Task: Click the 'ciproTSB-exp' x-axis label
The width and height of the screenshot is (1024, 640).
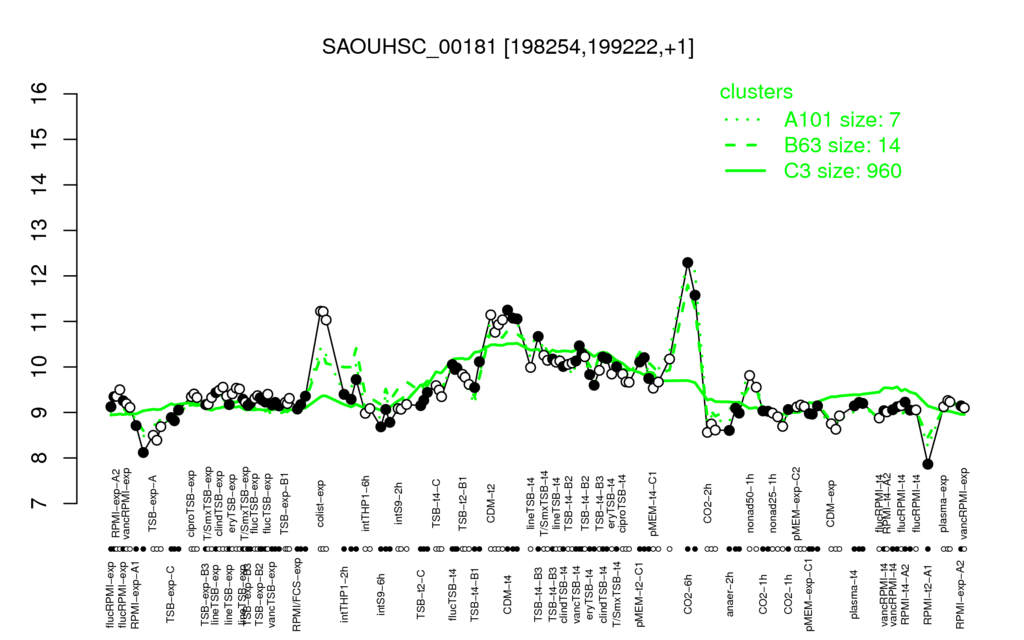Action: (192, 504)
